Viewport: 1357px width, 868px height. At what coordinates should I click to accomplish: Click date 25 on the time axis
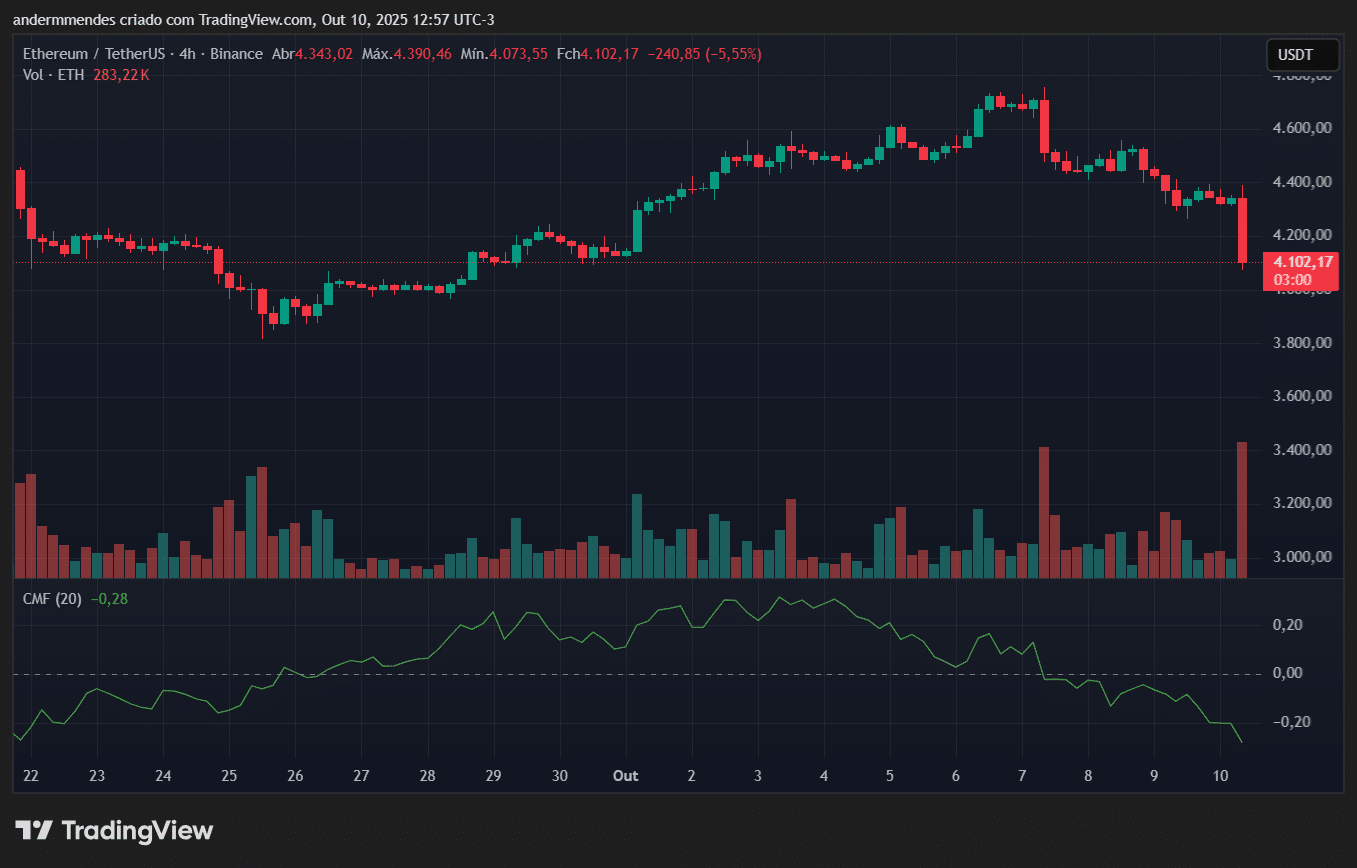coord(228,776)
